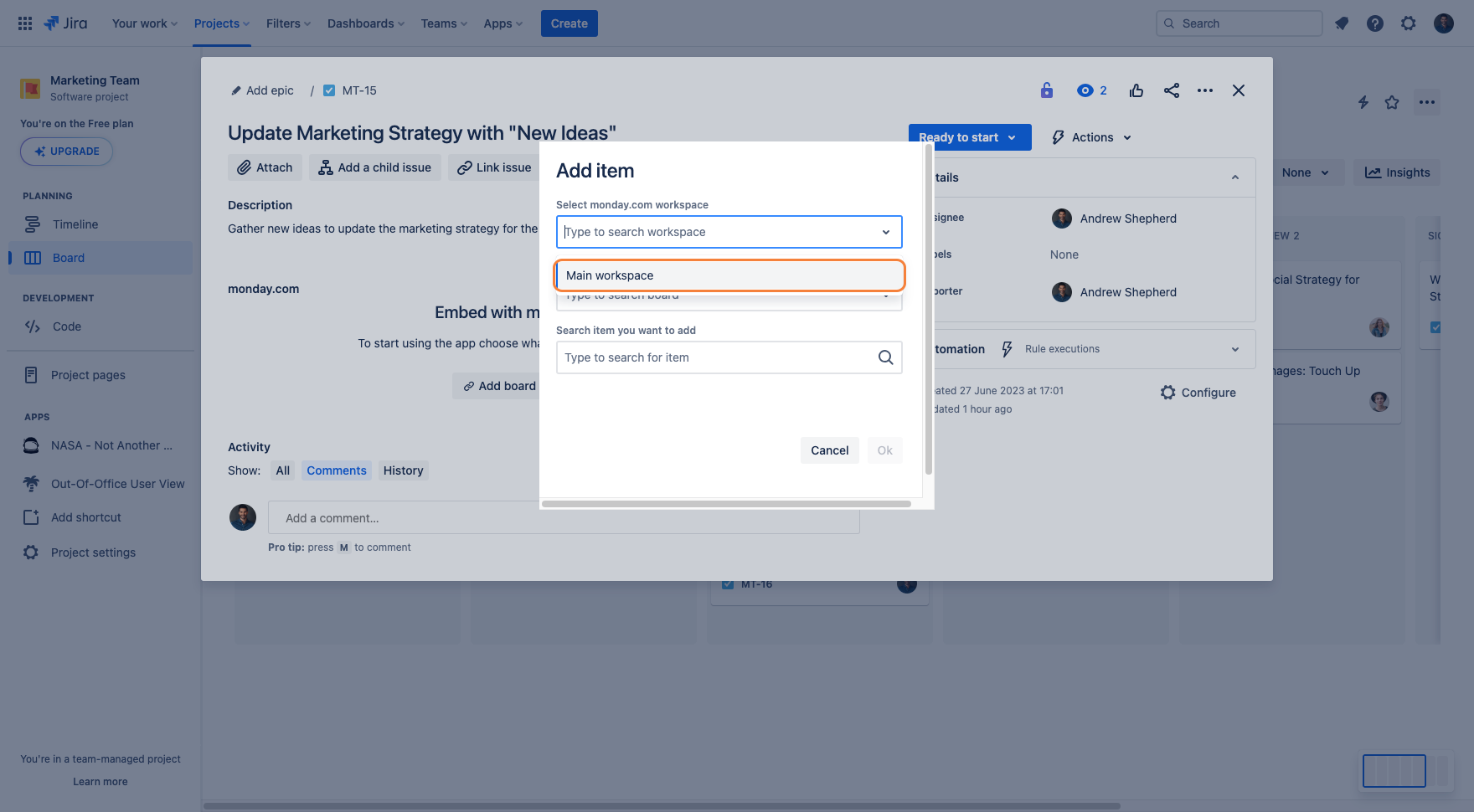The image size is (1474, 812).
Task: Expand the Automation panel chevron
Action: [x=1235, y=349]
